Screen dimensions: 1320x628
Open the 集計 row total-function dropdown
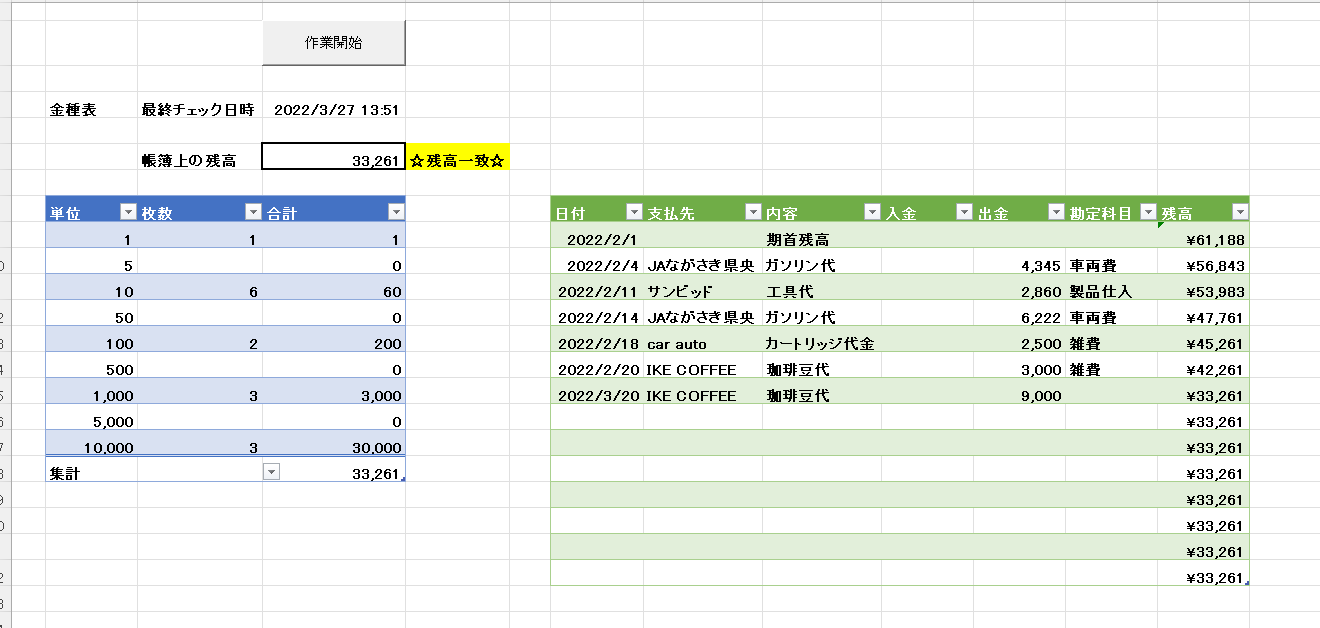[271, 473]
